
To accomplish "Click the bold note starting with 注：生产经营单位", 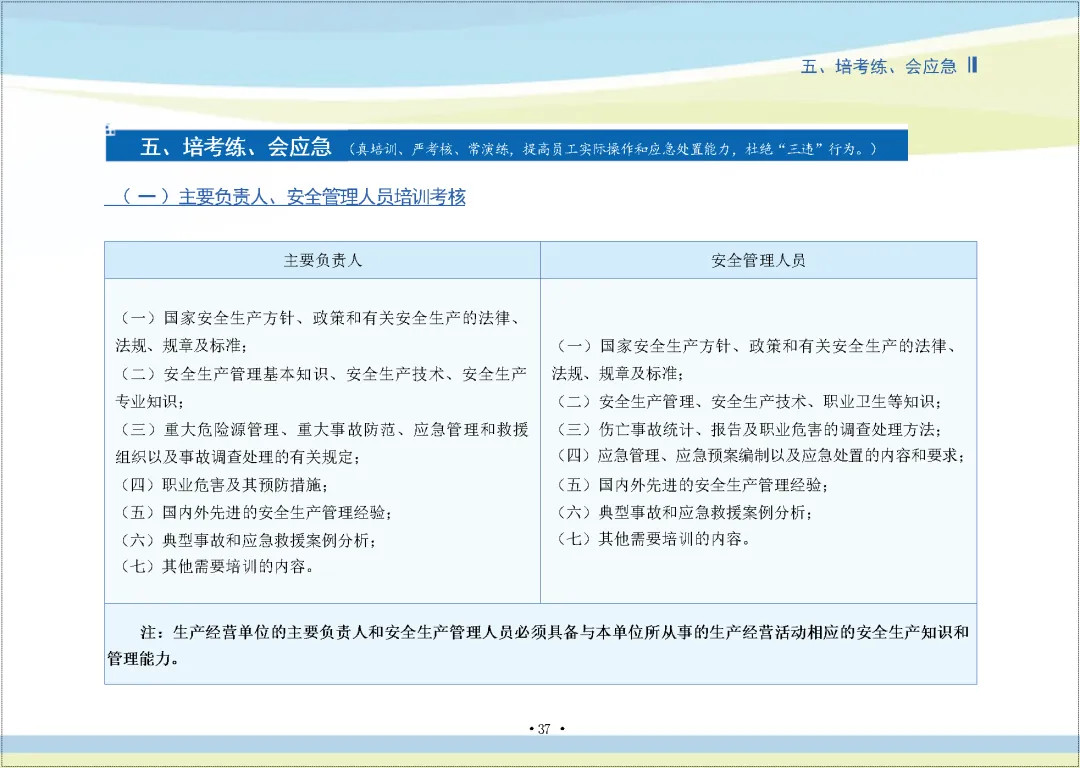I will tap(538, 645).
